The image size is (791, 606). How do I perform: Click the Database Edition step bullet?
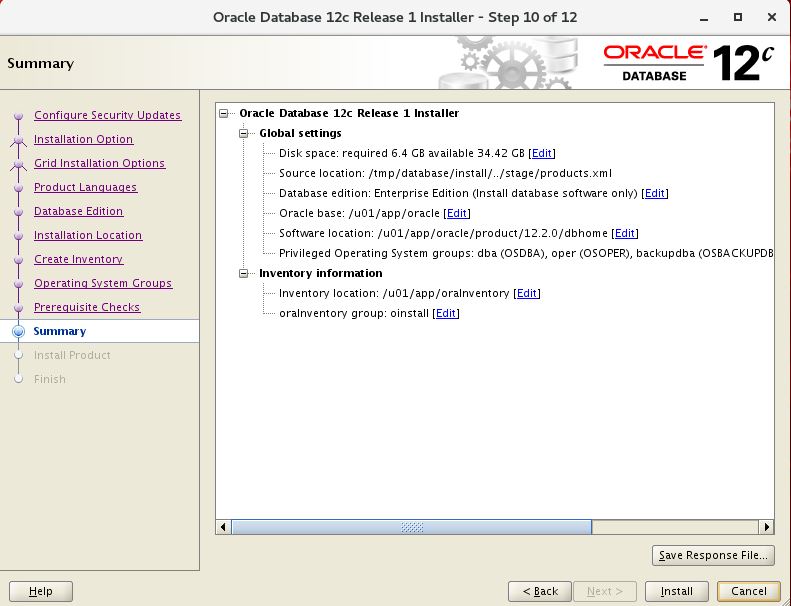[19, 212]
